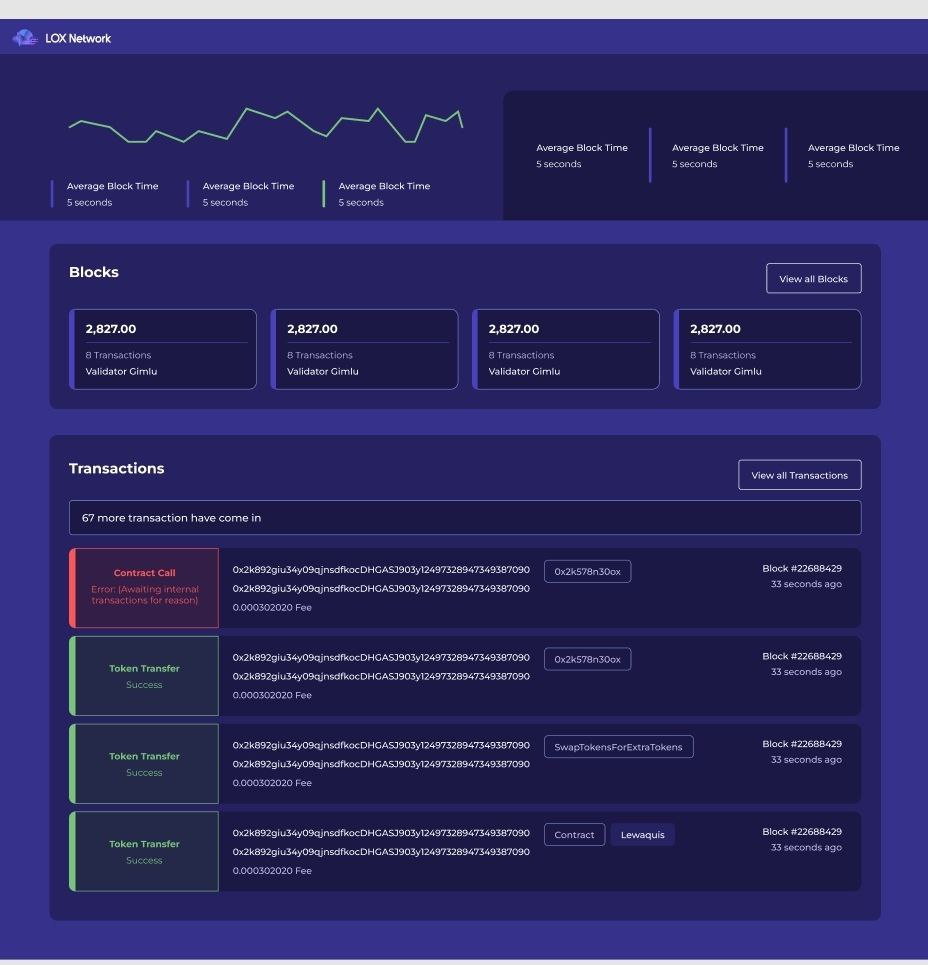Load the 67 new transactions banner
This screenshot has width=928, height=965.
[x=464, y=518]
